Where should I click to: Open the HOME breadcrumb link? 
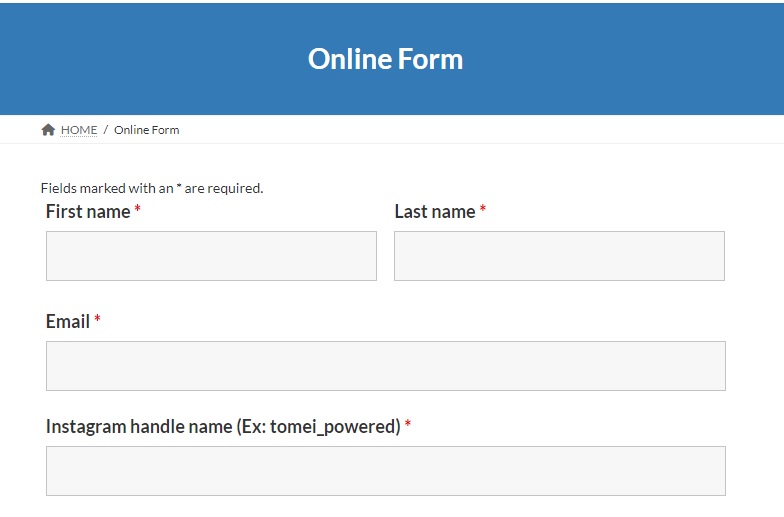[79, 130]
